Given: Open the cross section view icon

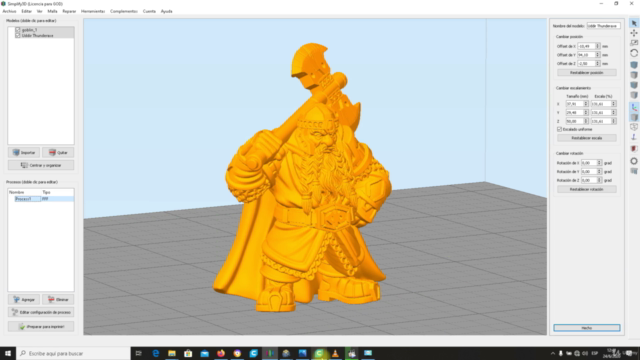Looking at the screenshot, I should (634, 149).
